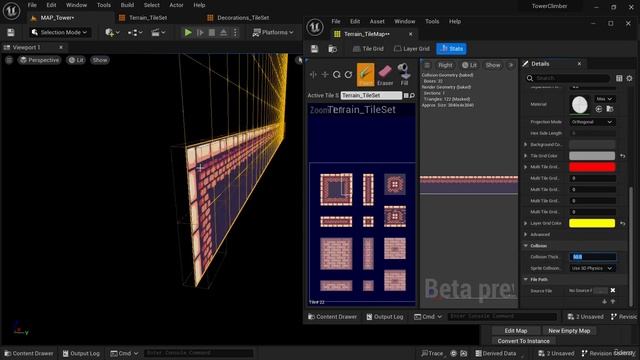Click the yellow Layer Grid Color swatch
640x360 pixels.
tap(592, 223)
